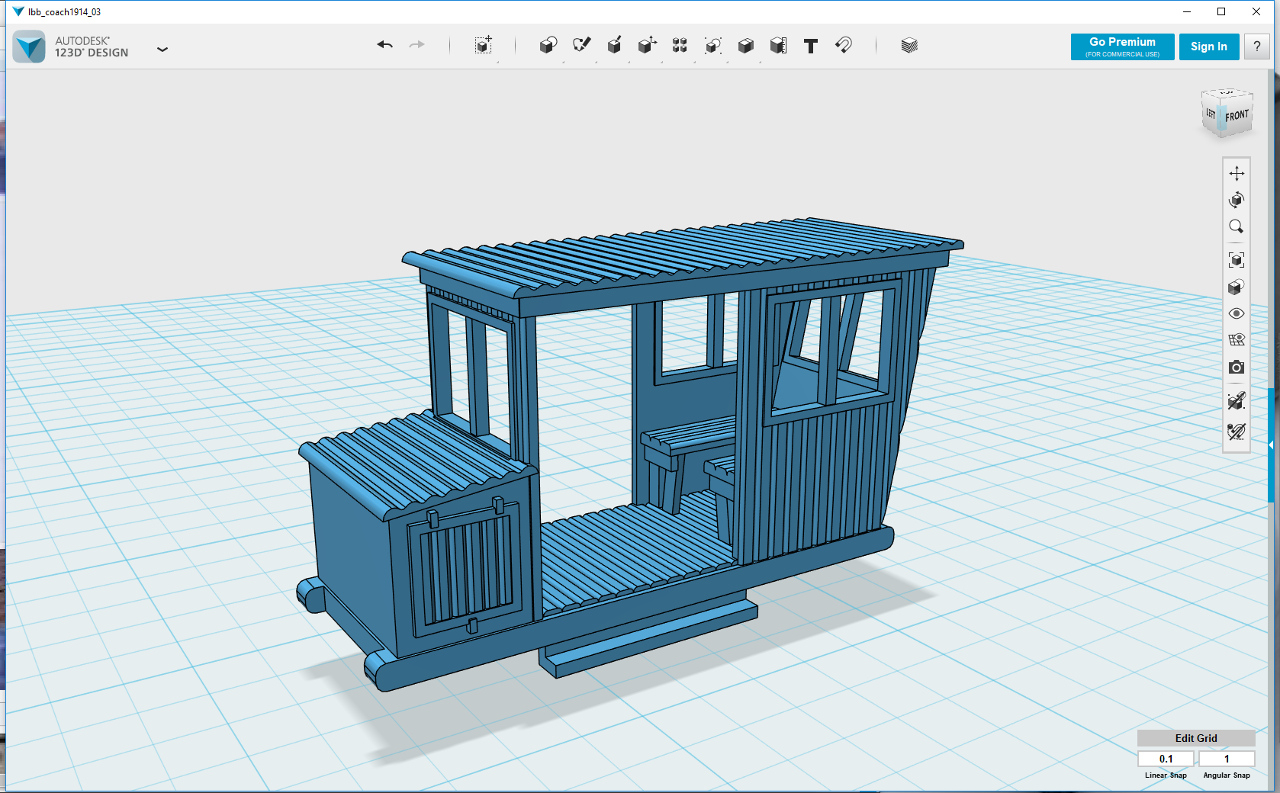Open the Help question mark button
1280x793 pixels.
coord(1257,46)
